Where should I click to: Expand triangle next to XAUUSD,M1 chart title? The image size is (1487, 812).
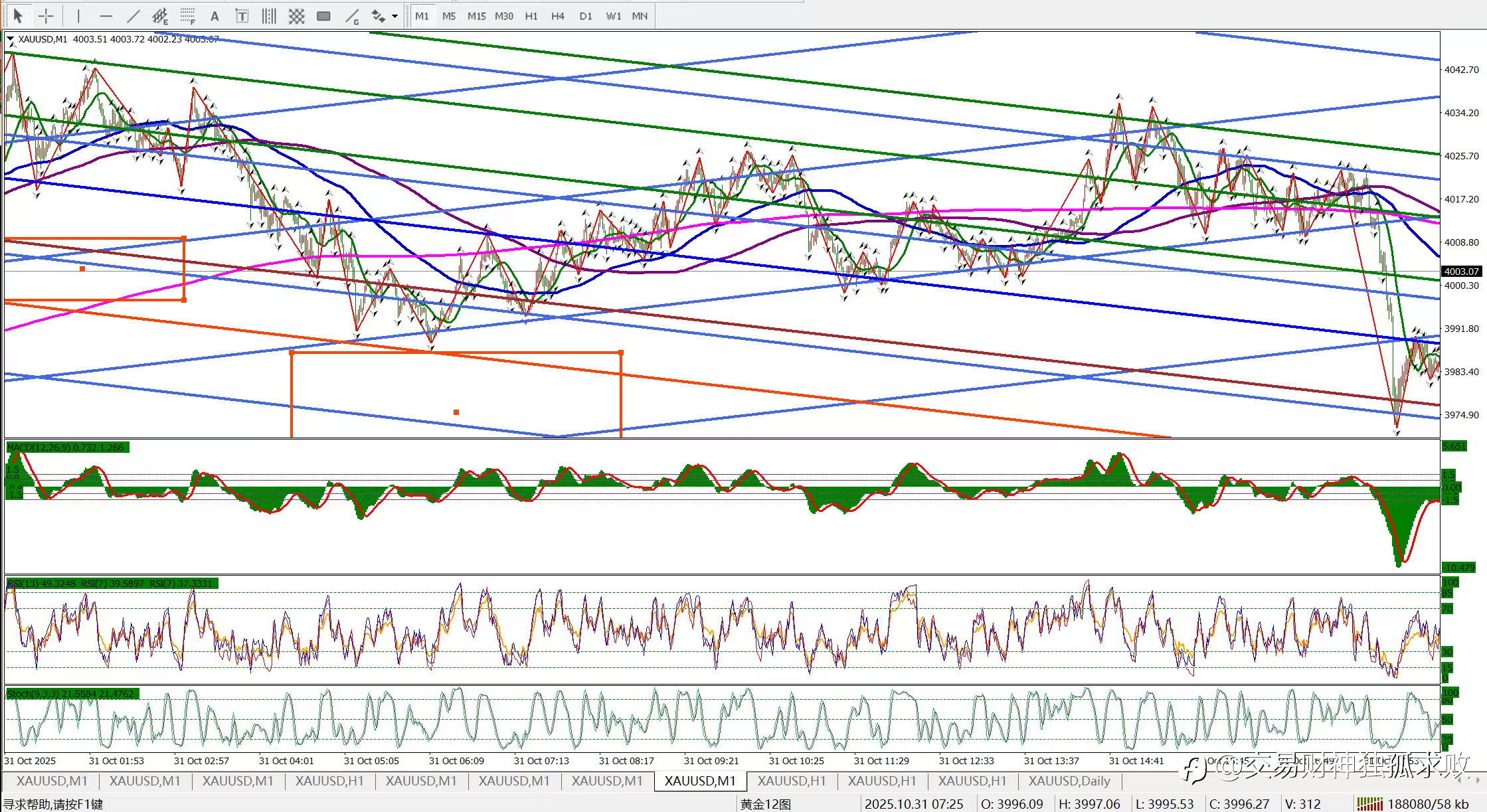[x=10, y=40]
